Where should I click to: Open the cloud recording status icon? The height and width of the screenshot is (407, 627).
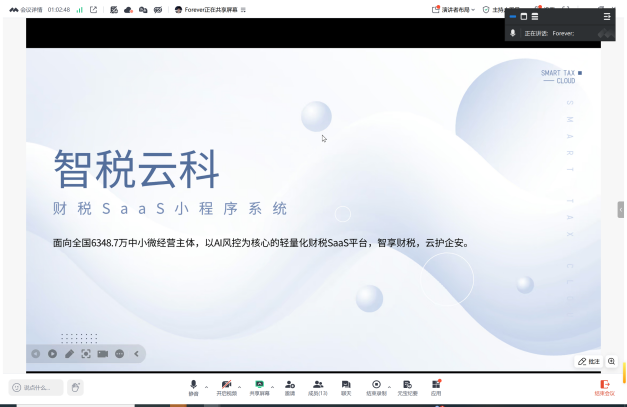128,10
